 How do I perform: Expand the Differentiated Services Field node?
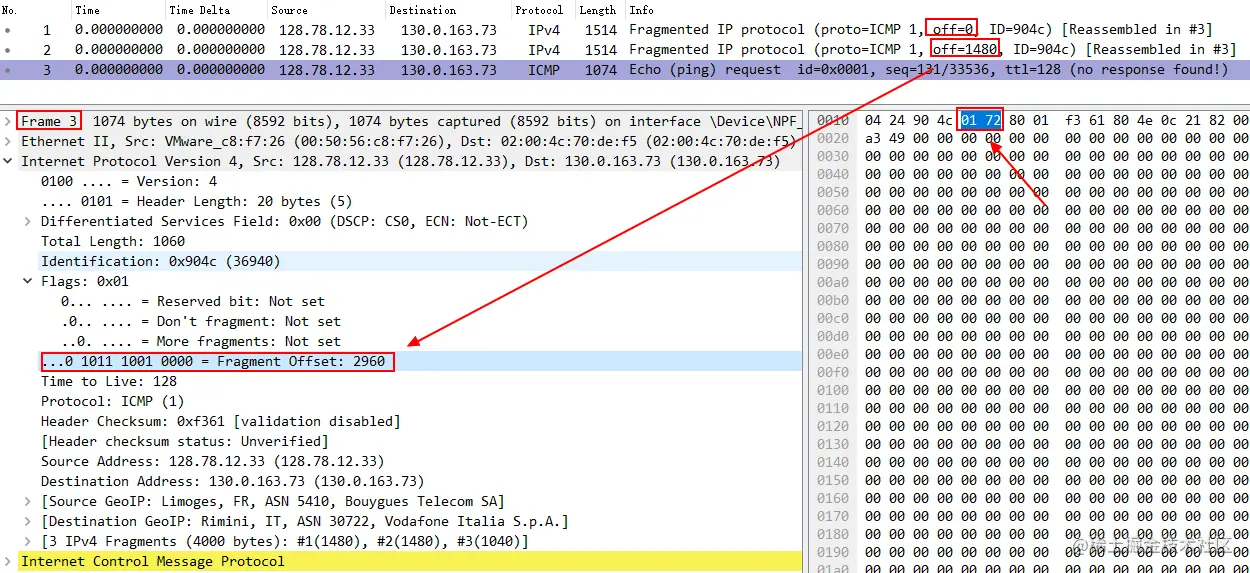(28, 221)
